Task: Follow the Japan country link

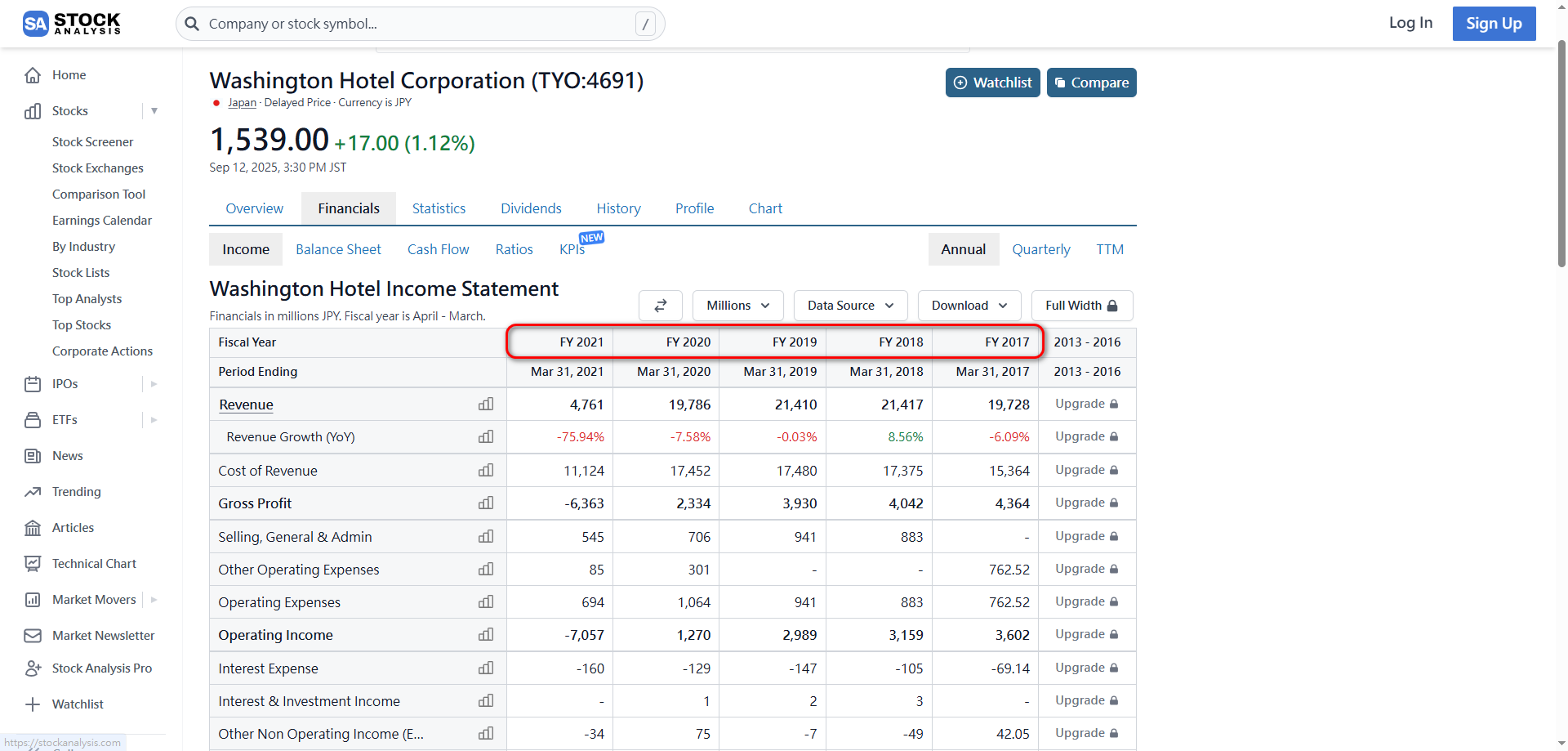Action: tap(243, 103)
